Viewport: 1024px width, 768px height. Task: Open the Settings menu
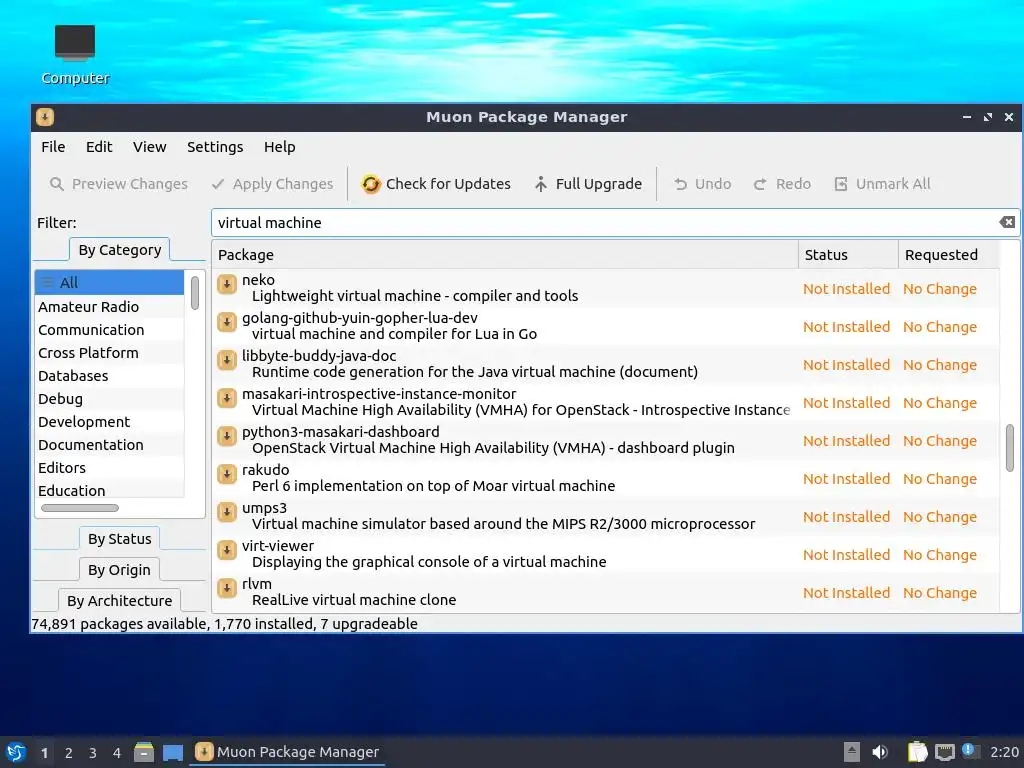215,147
